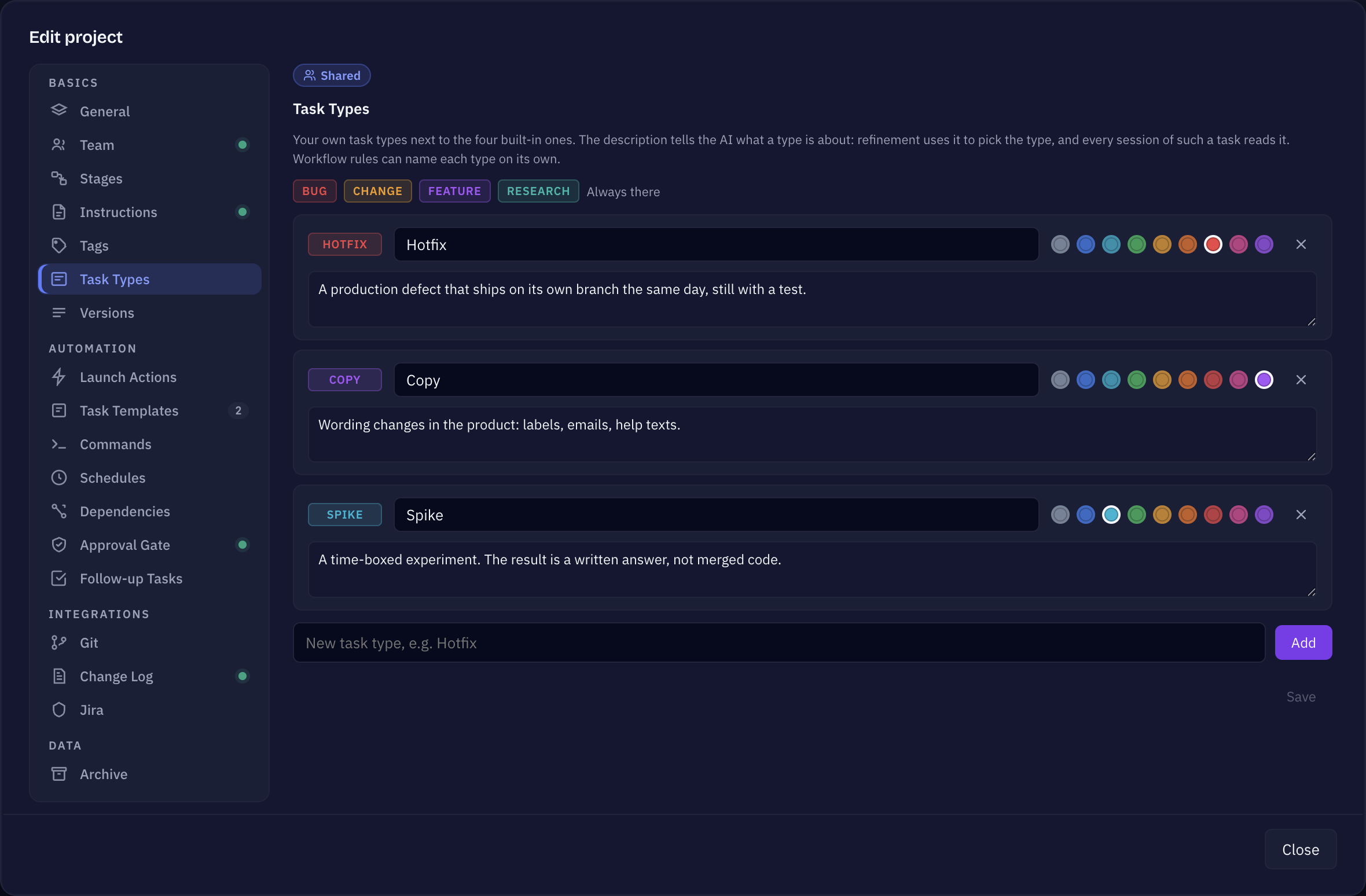The image size is (1366, 896).
Task: Click the Launch Actions lightning icon
Action: pos(58,377)
